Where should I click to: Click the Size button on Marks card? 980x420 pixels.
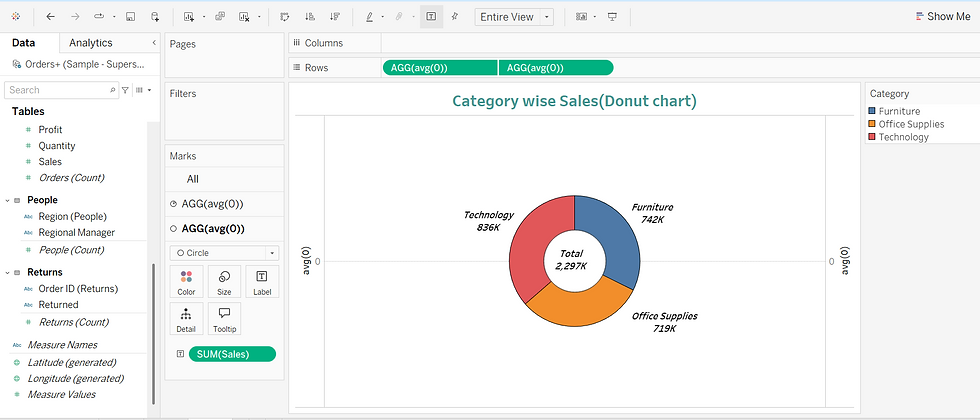click(224, 282)
